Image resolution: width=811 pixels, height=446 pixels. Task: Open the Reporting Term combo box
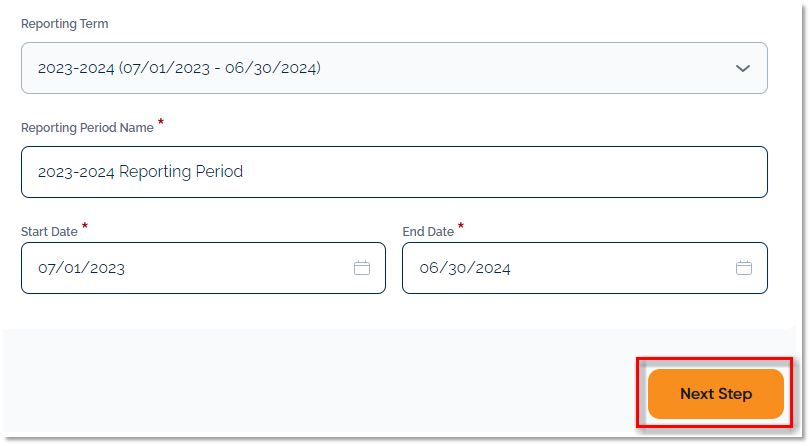(x=394, y=68)
